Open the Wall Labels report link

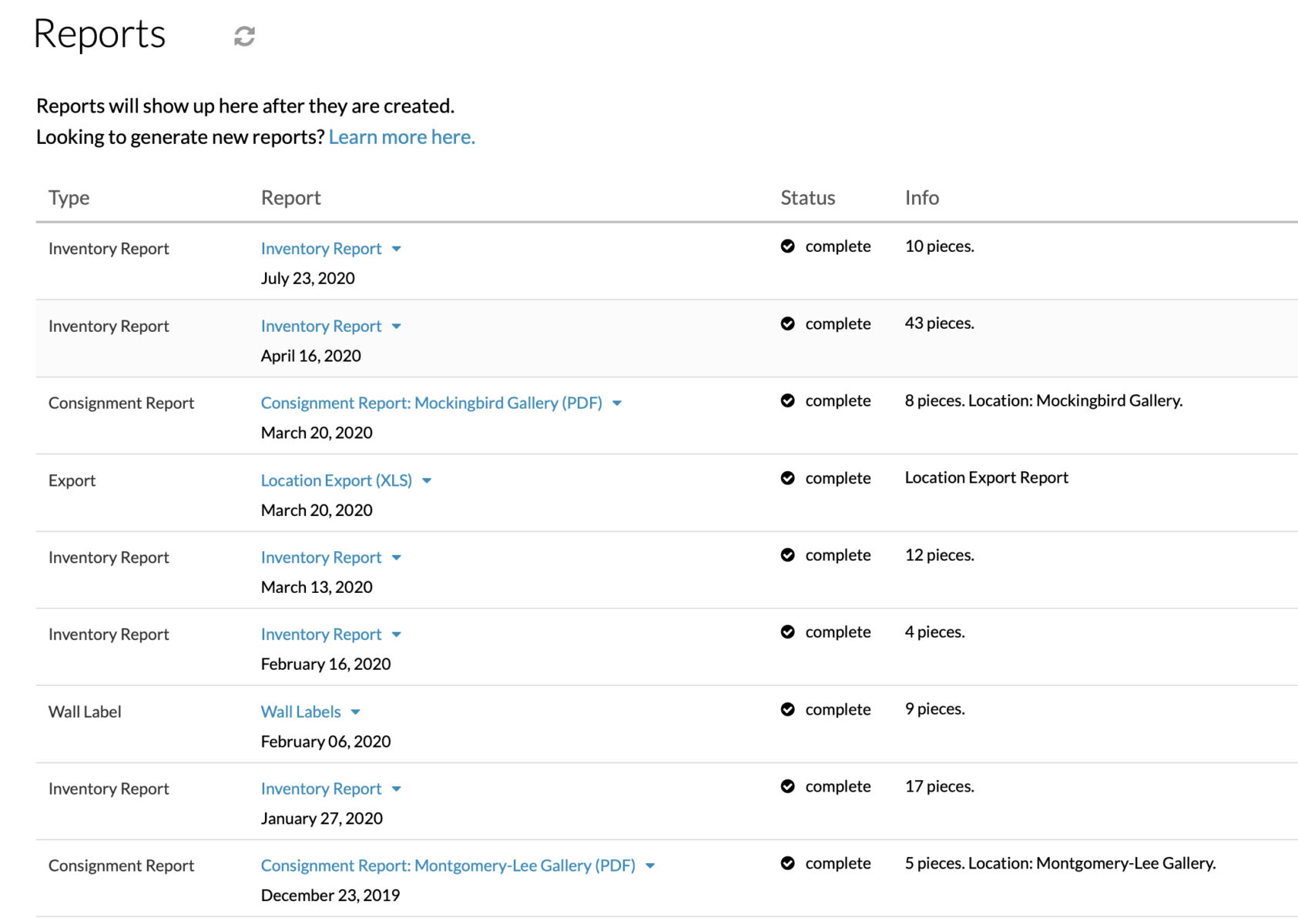point(300,711)
